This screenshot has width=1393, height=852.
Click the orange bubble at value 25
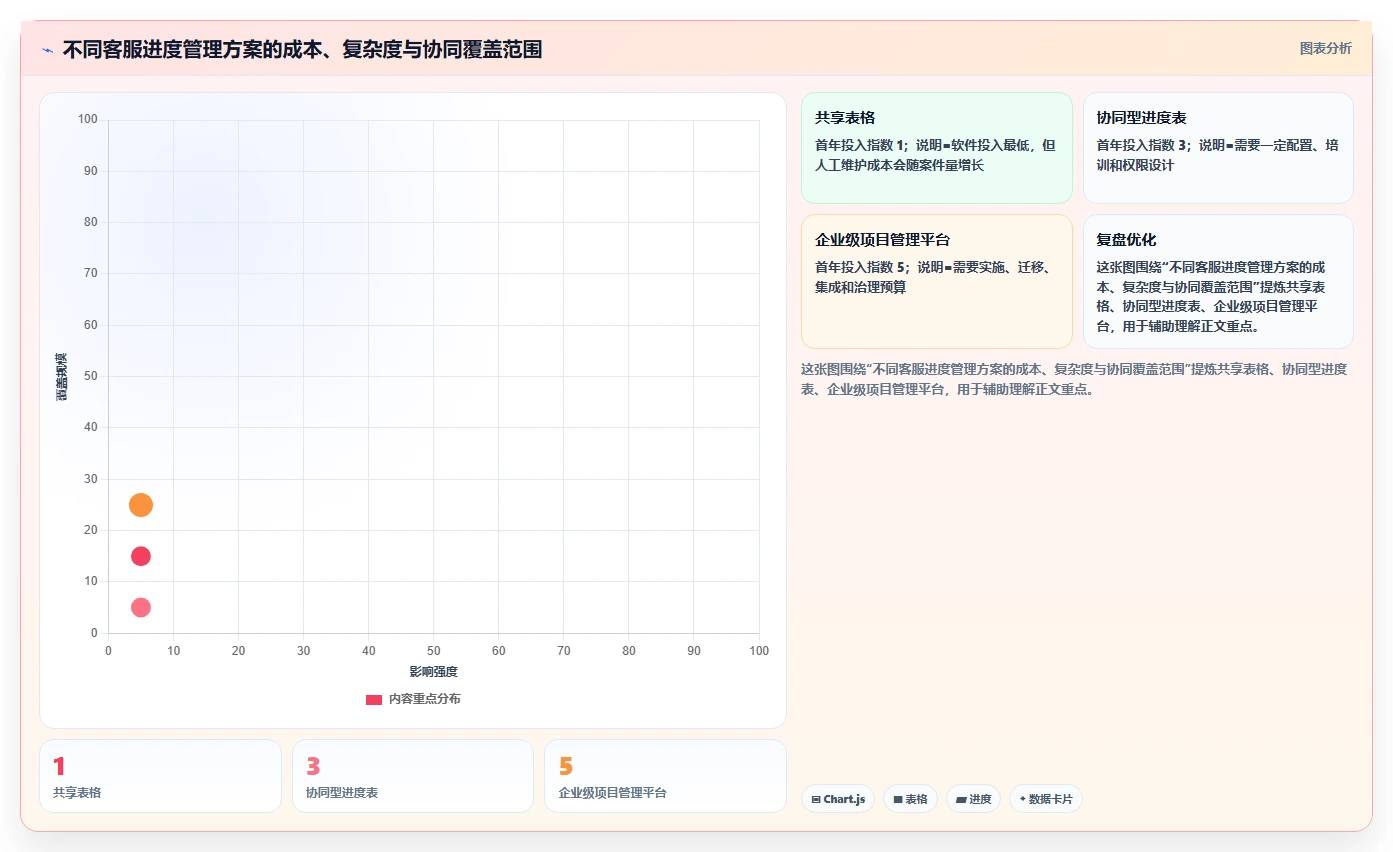pyautogui.click(x=141, y=505)
